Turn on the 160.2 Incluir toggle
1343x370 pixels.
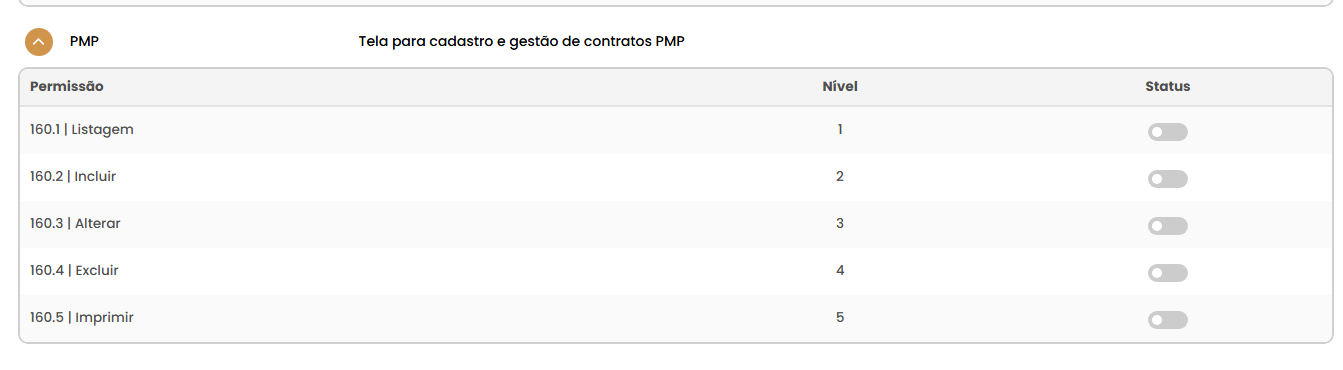[1167, 179]
